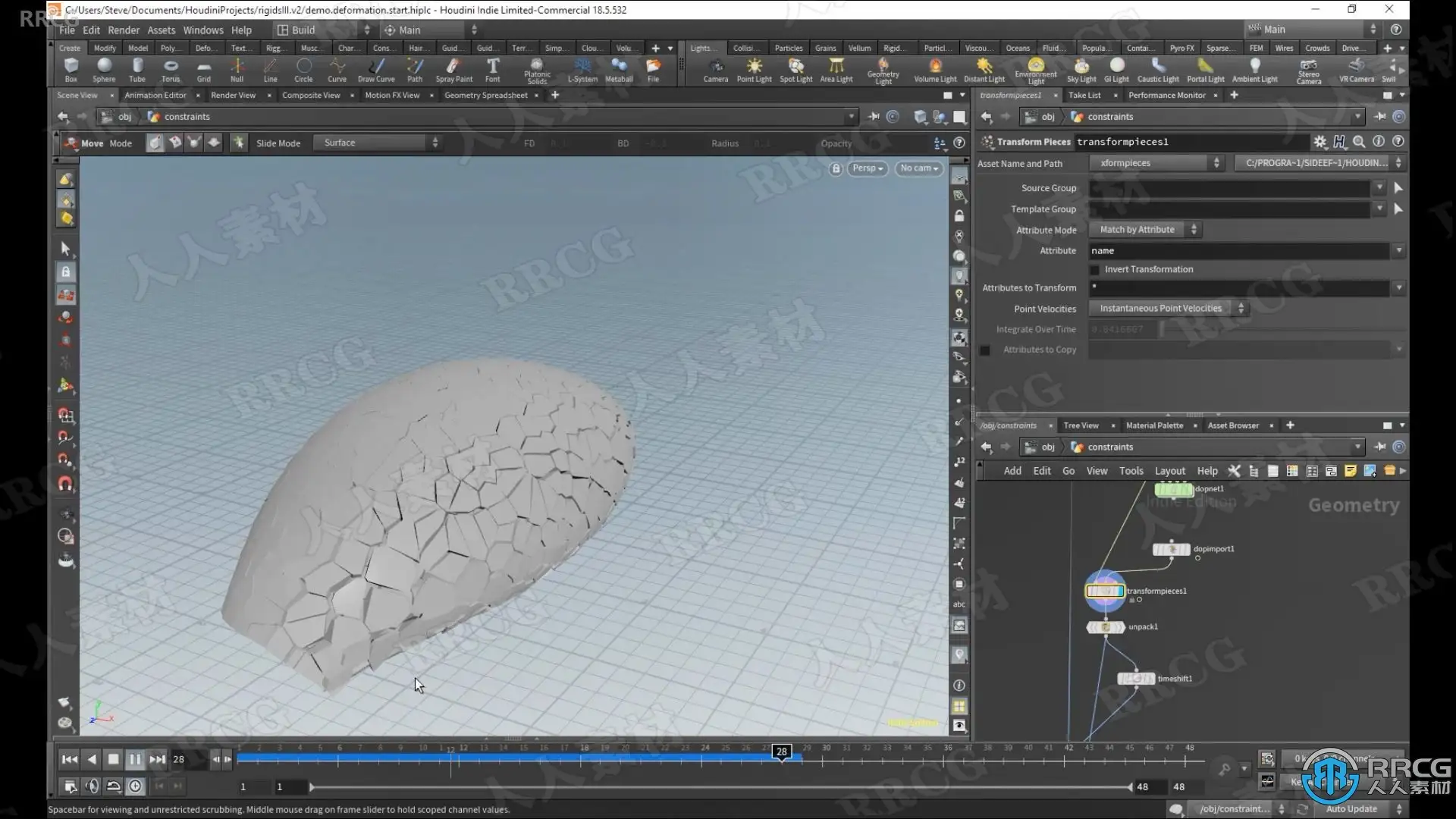This screenshot has height=819, width=1456.
Task: Click the Spray Paint shelf tool
Action: click(453, 68)
